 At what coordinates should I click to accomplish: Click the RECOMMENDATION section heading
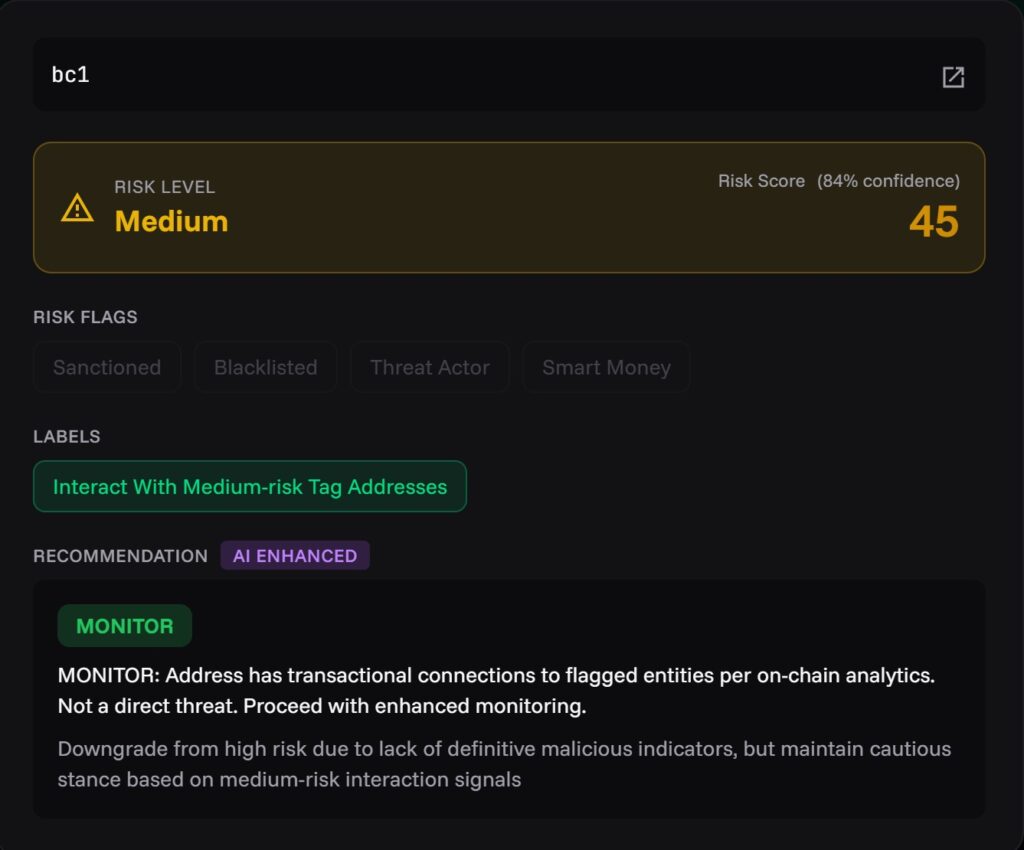point(120,556)
